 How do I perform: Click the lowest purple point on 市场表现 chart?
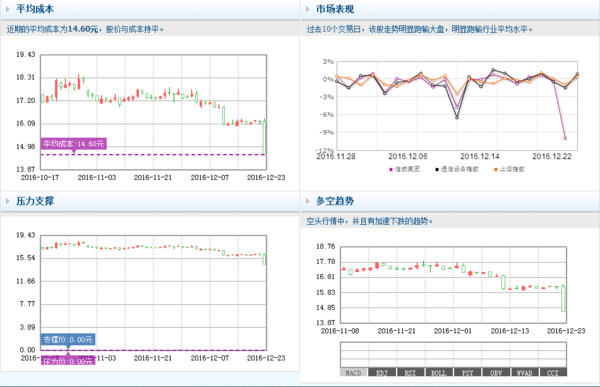pos(565,138)
